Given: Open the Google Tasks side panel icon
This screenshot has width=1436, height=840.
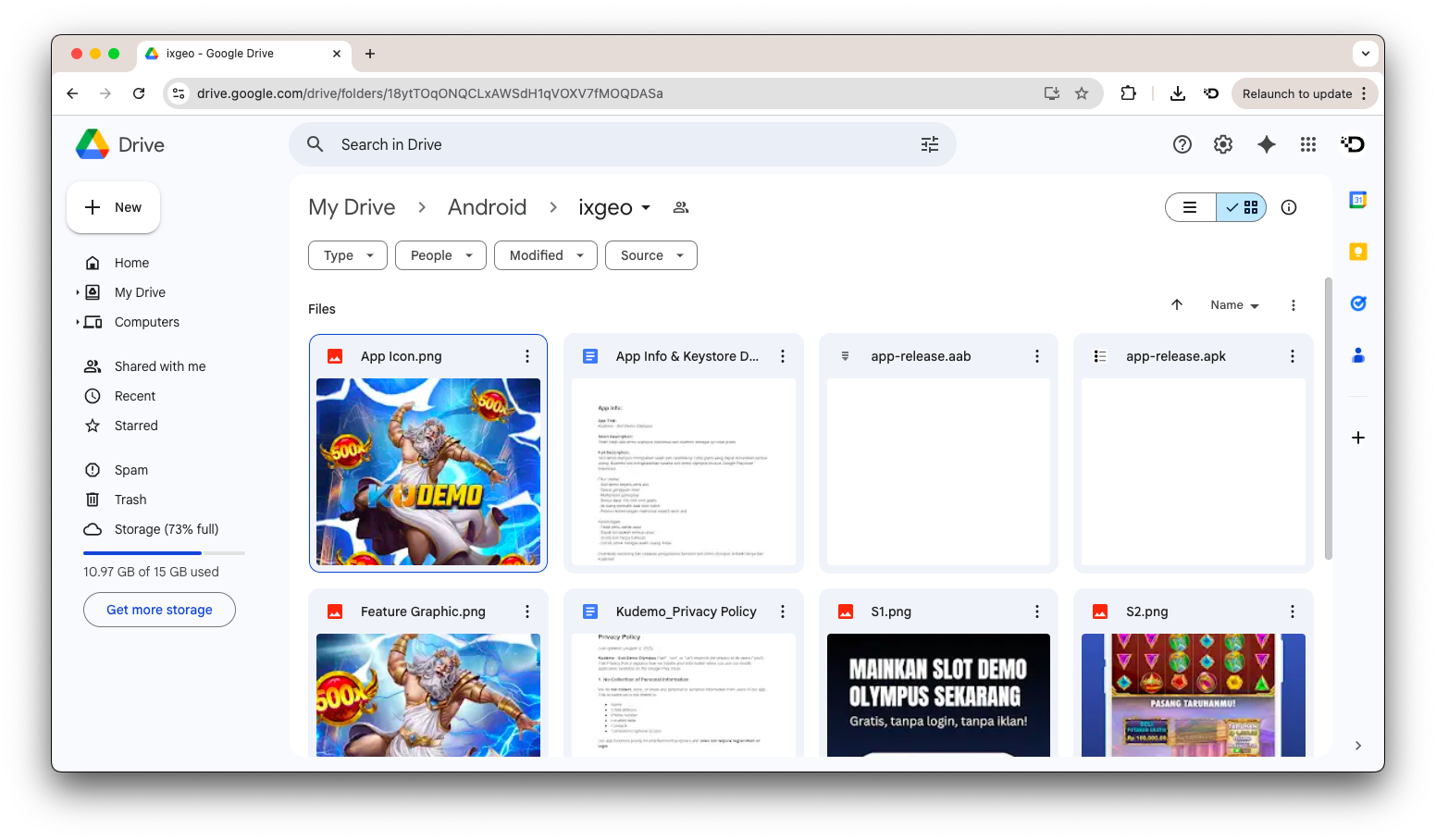Looking at the screenshot, I should (x=1358, y=303).
